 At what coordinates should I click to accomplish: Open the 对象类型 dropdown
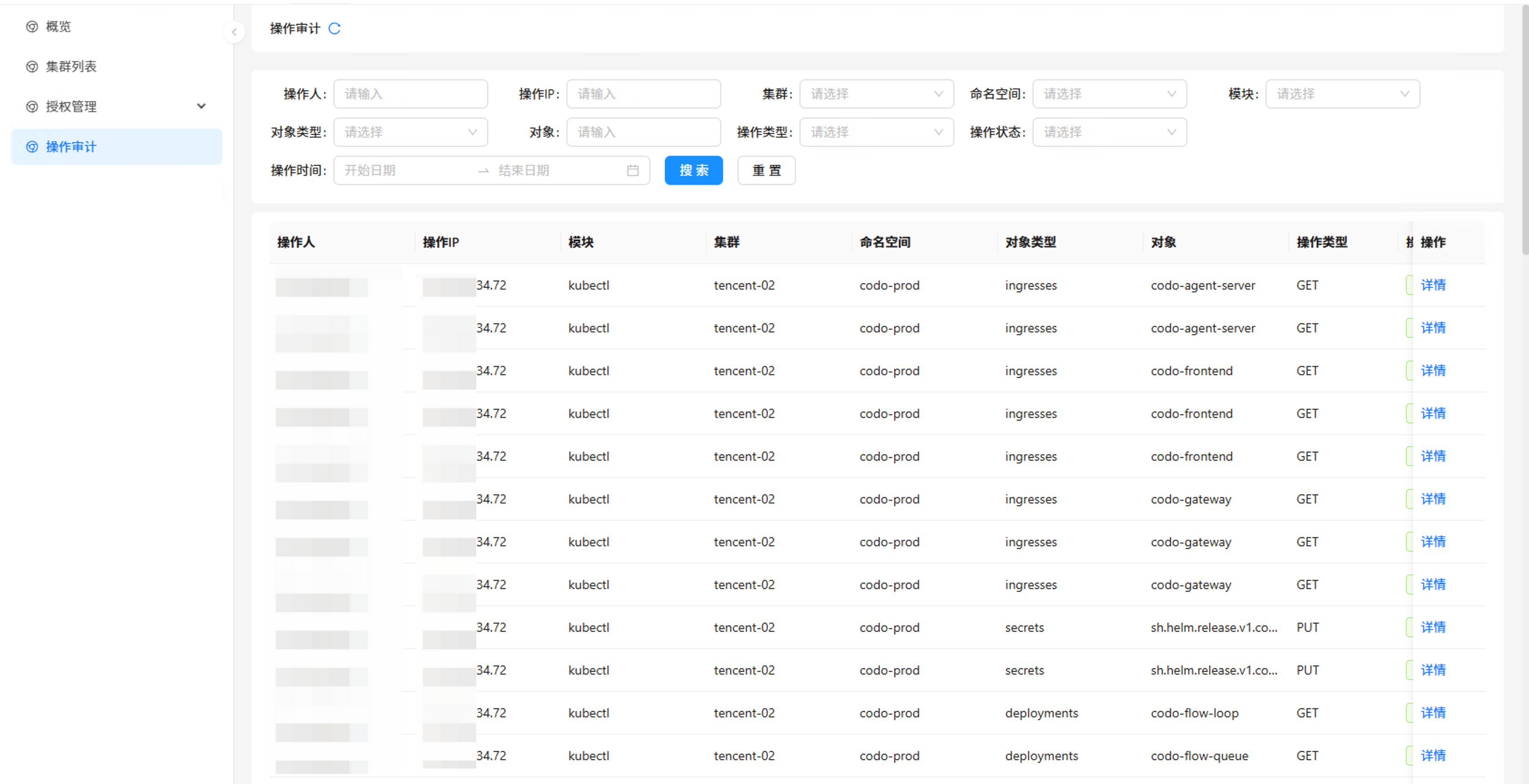[410, 132]
